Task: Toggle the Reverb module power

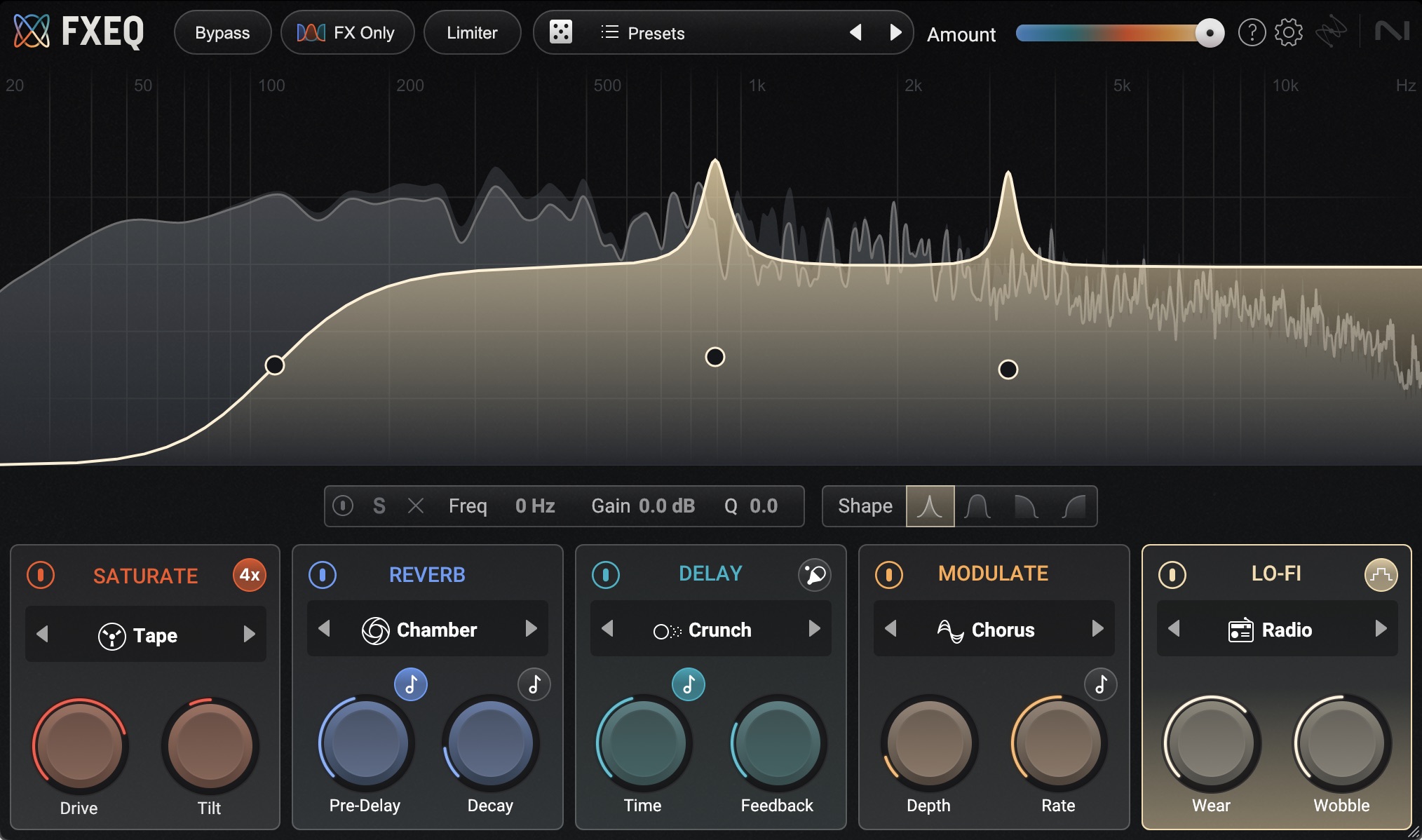Action: tap(323, 575)
